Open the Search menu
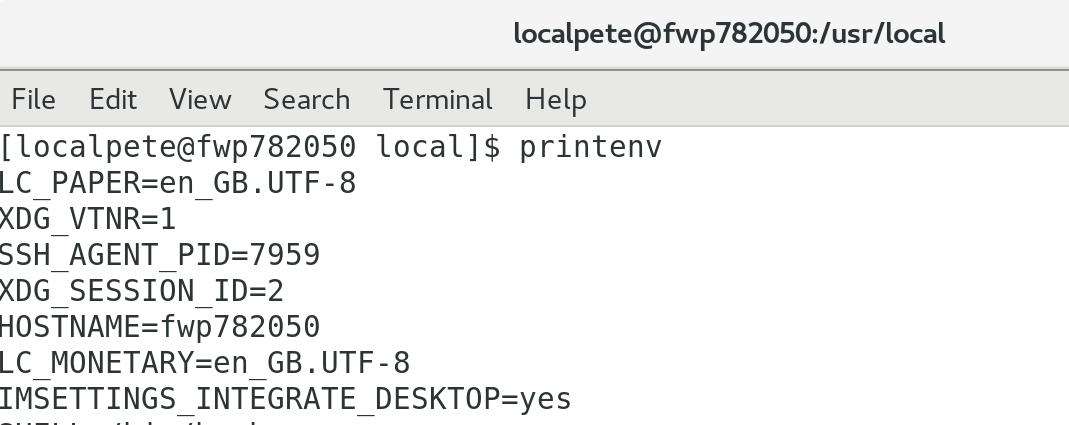The image size is (1069, 425). tap(307, 100)
